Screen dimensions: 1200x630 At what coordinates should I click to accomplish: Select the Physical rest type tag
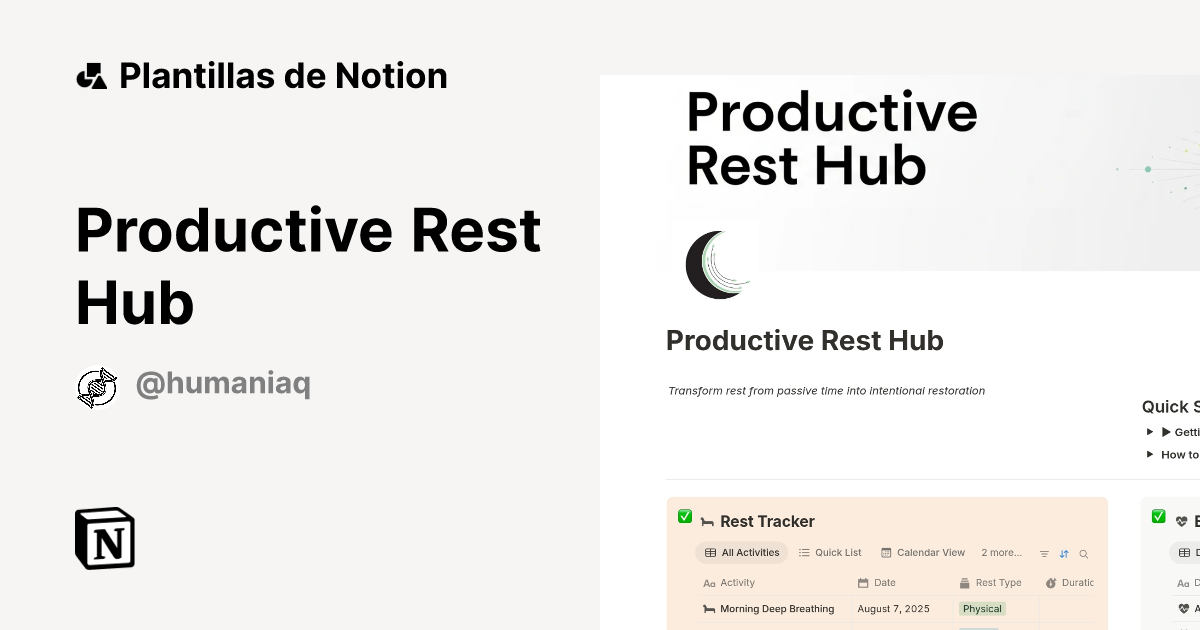click(x=981, y=609)
